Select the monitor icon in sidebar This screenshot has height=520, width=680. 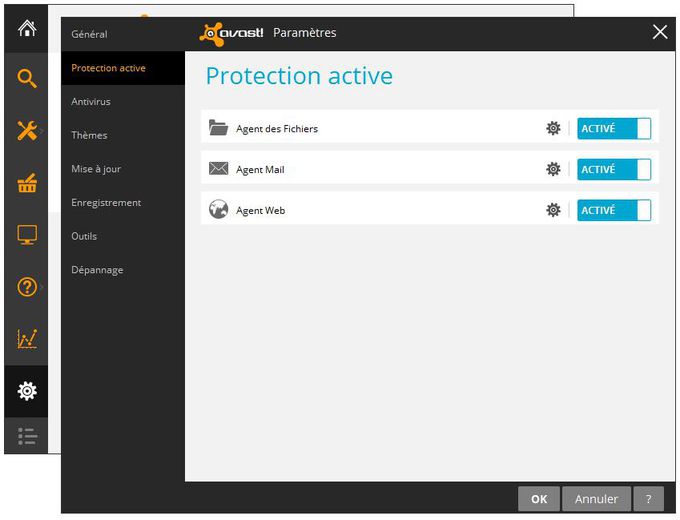27,235
